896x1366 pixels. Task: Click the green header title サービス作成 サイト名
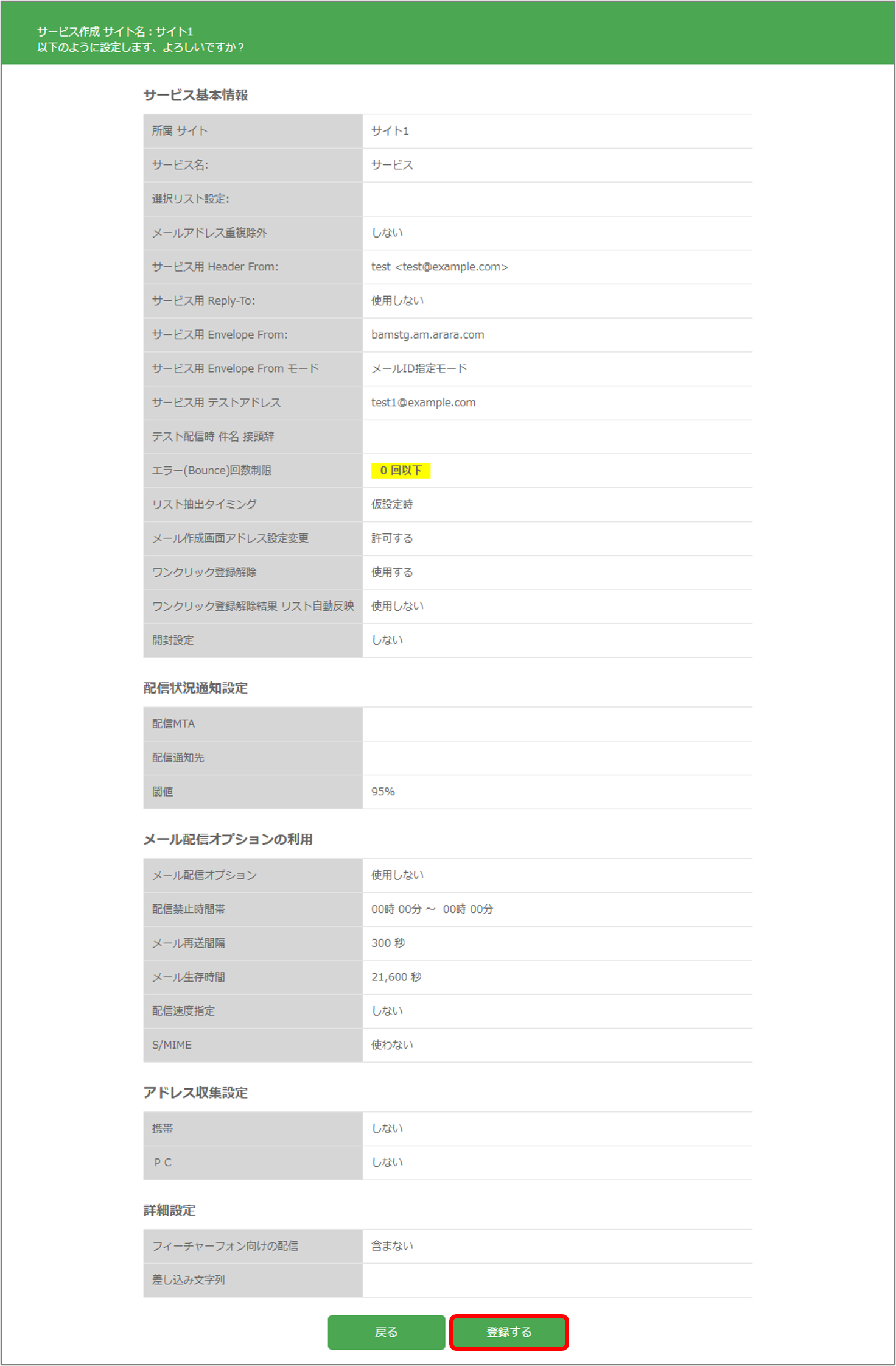click(x=115, y=32)
